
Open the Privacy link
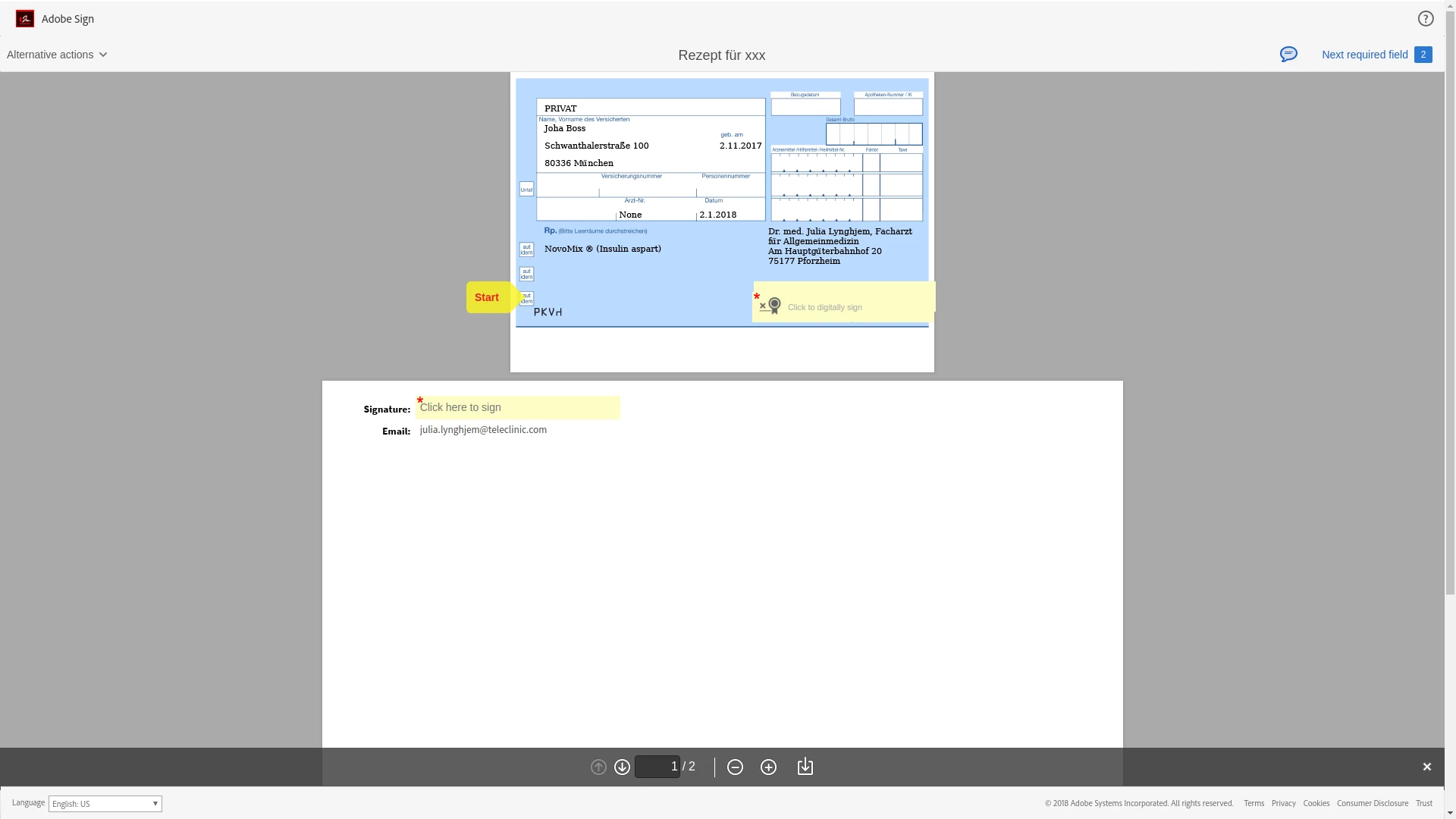[x=1283, y=804]
